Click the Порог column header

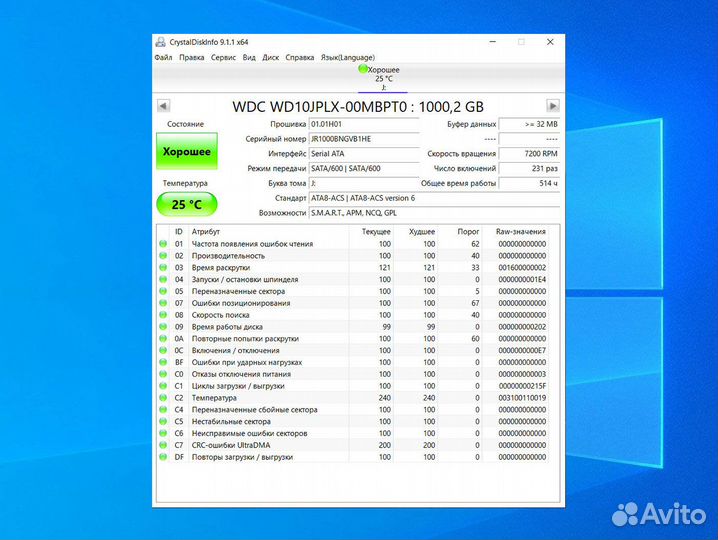(460, 232)
